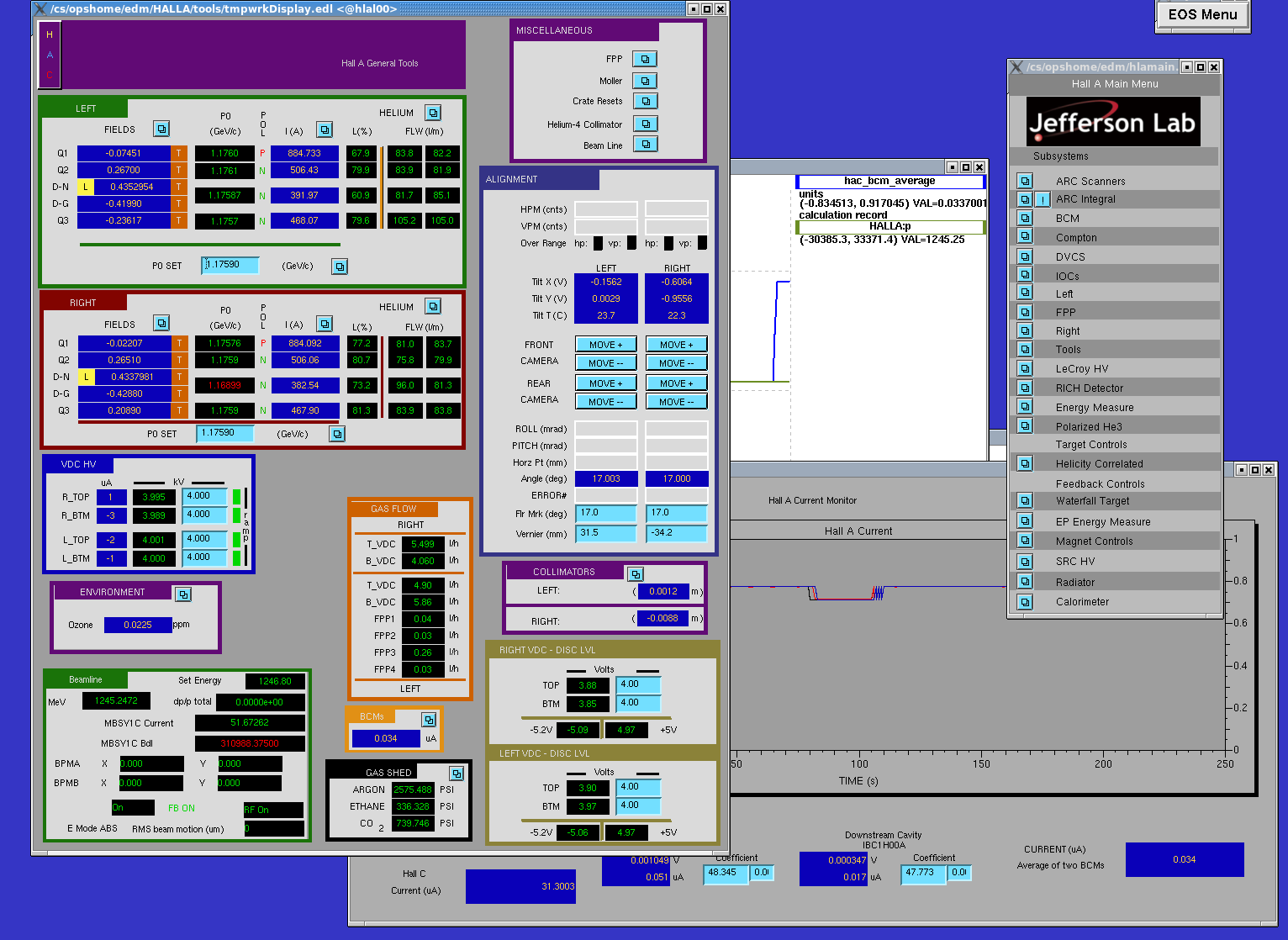Open FPP display in Miscellaneous panel

645,59
